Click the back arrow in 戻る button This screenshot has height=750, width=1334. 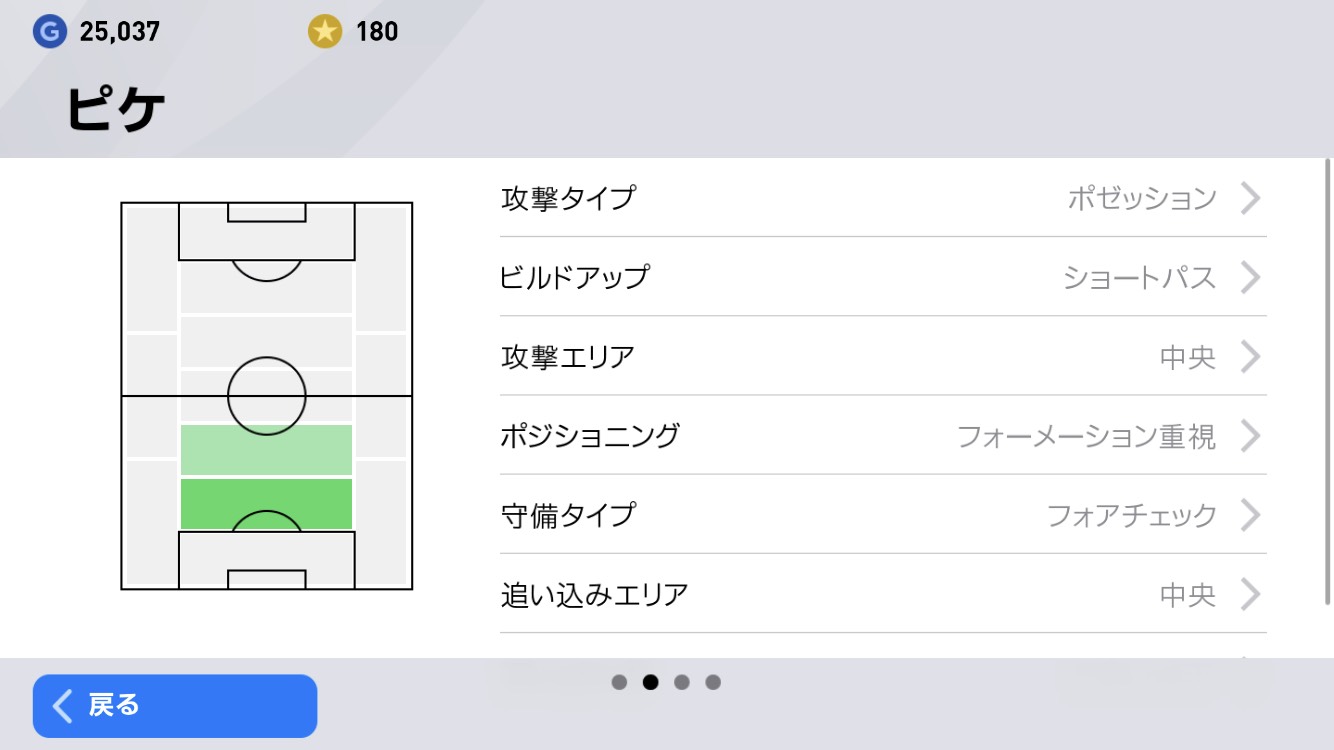click(x=63, y=706)
